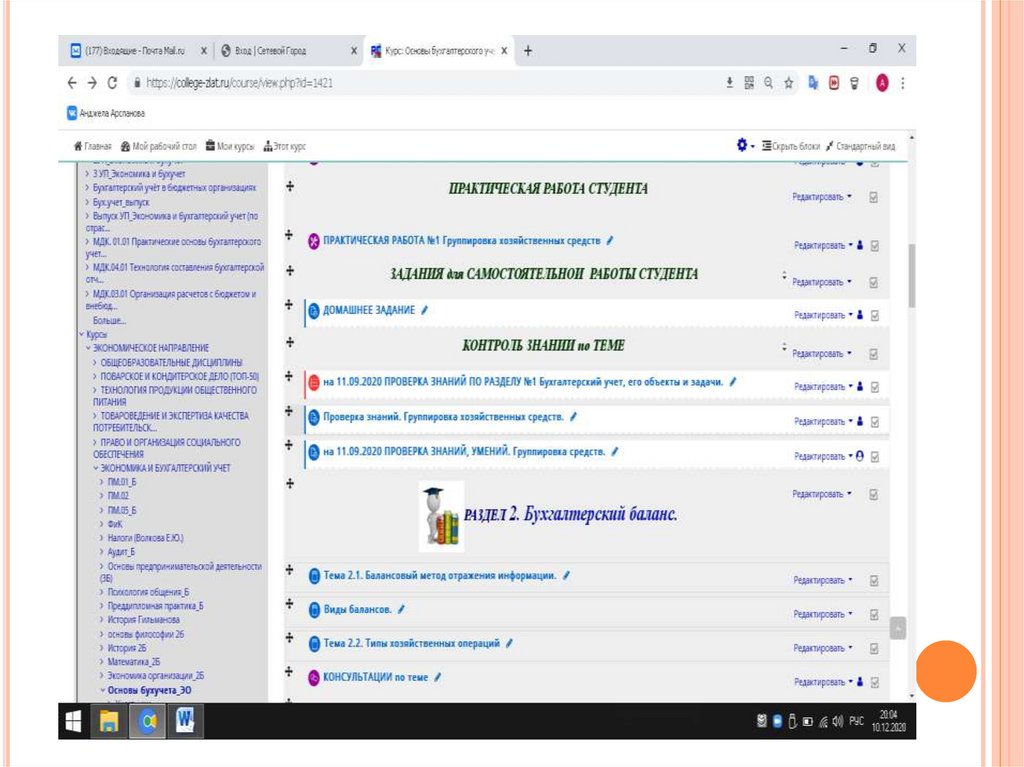Click the browser forward arrow

[x=92, y=83]
